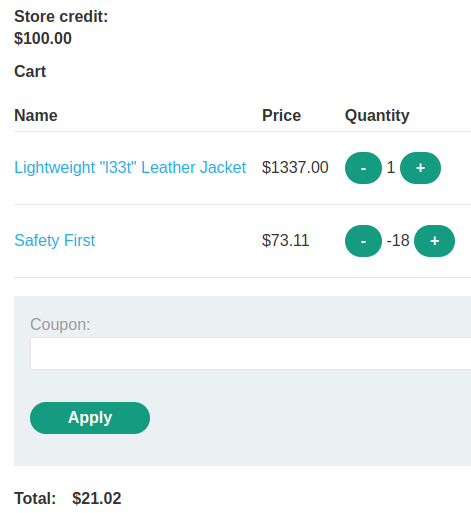Open the Lightweight "l33t" Leather Jacket link
The height and width of the screenshot is (513, 471).
coord(130,167)
